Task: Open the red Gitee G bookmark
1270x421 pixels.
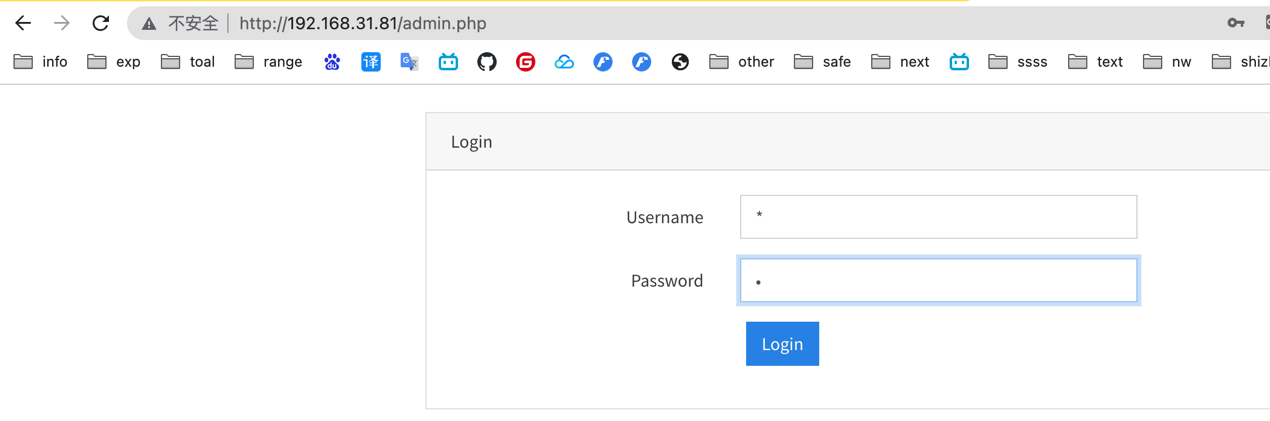Action: click(525, 62)
